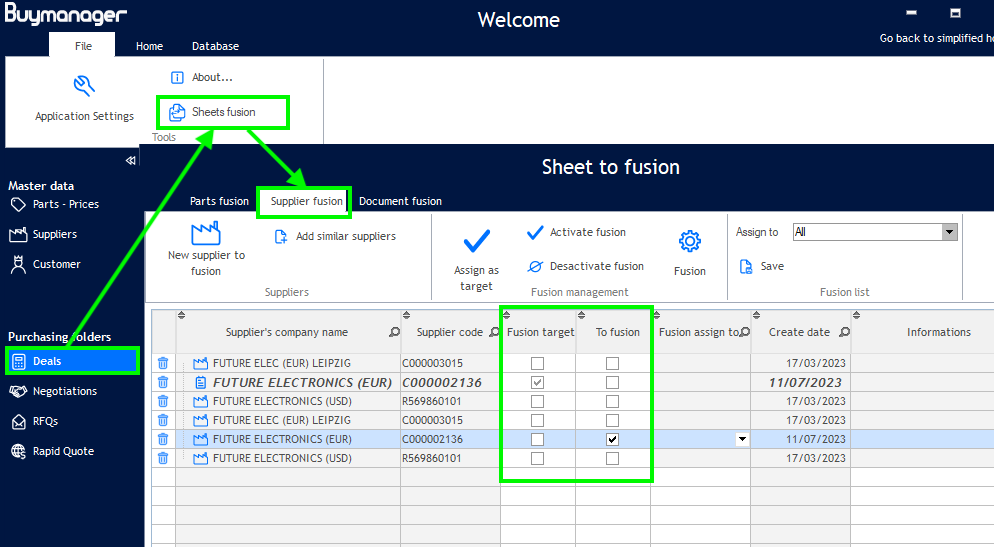Click the Assign as target checkmark icon
Viewport: 994px width, 547px height.
coord(477,241)
